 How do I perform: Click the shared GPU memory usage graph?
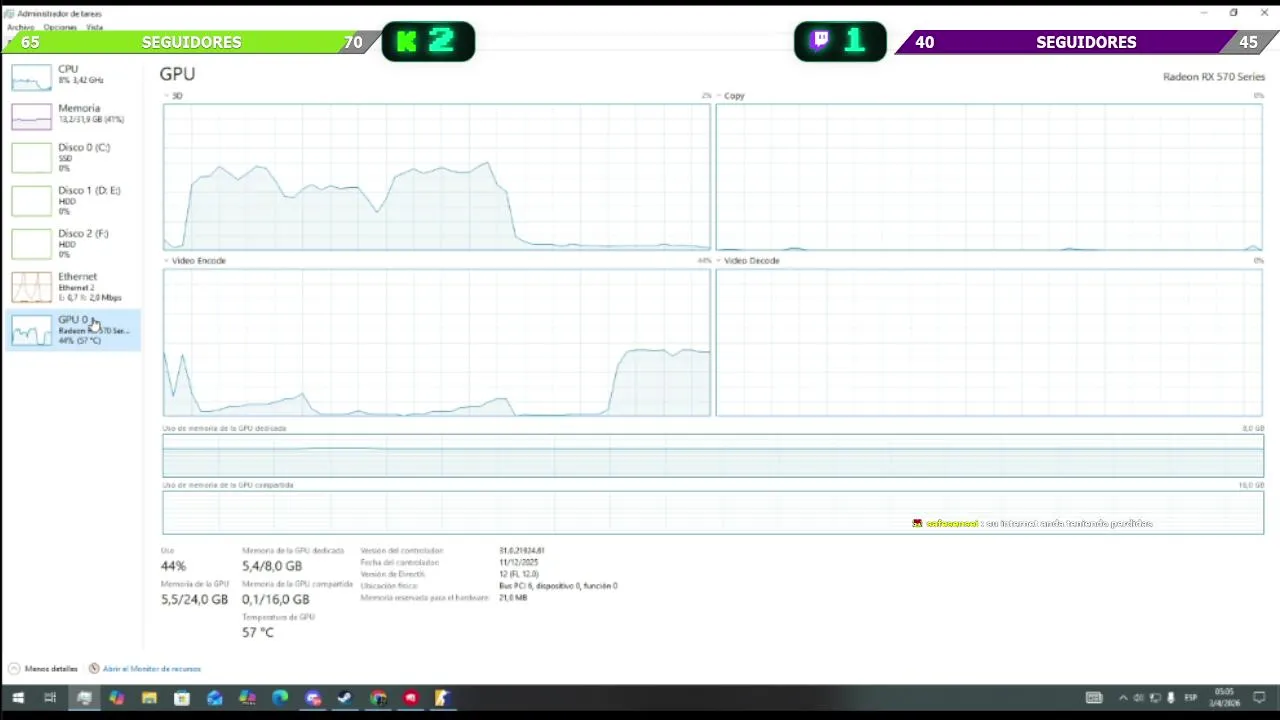coord(713,512)
